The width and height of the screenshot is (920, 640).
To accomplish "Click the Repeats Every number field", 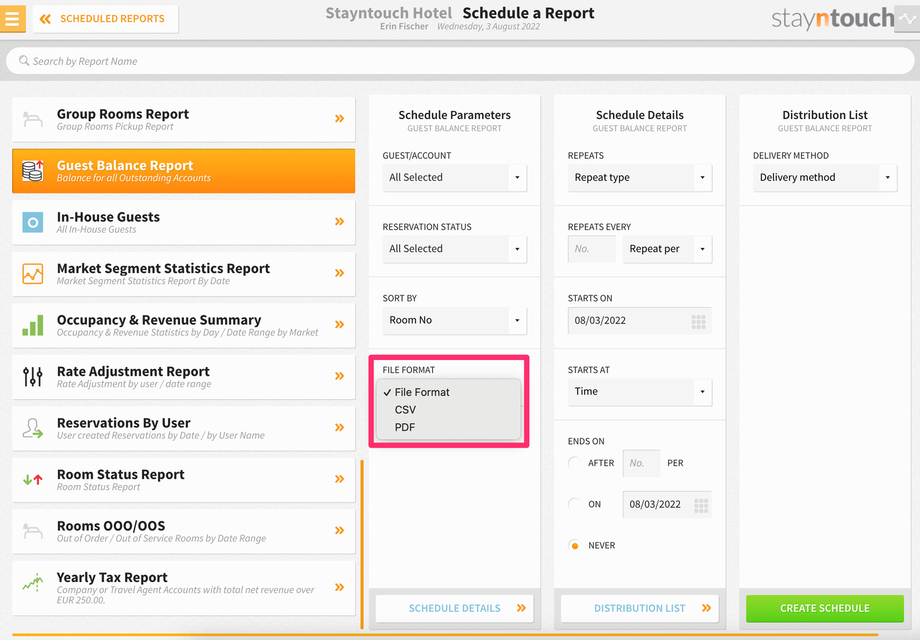I will coord(591,249).
